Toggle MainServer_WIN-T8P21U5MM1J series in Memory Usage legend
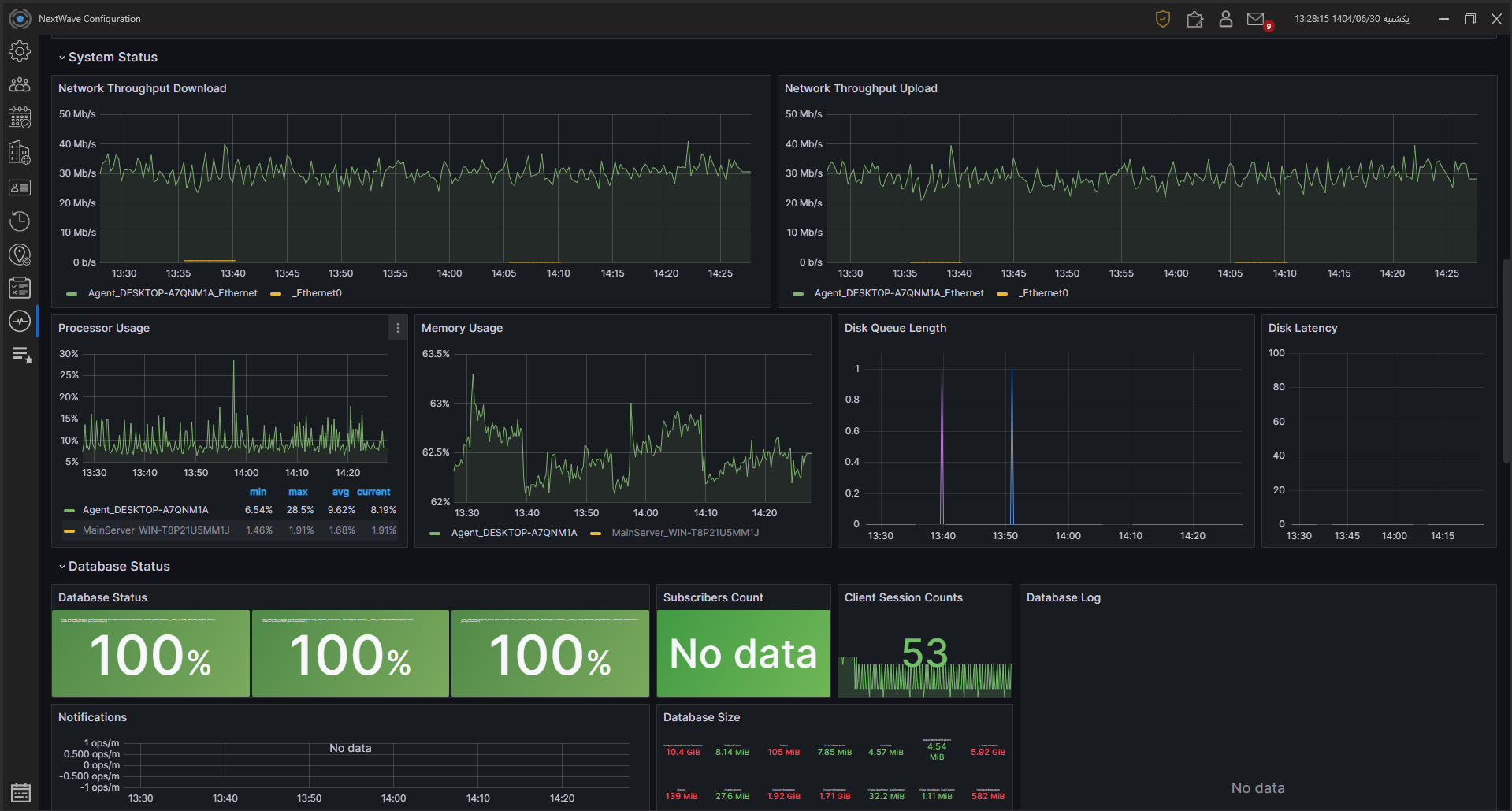This screenshot has height=811, width=1512. coord(685,533)
